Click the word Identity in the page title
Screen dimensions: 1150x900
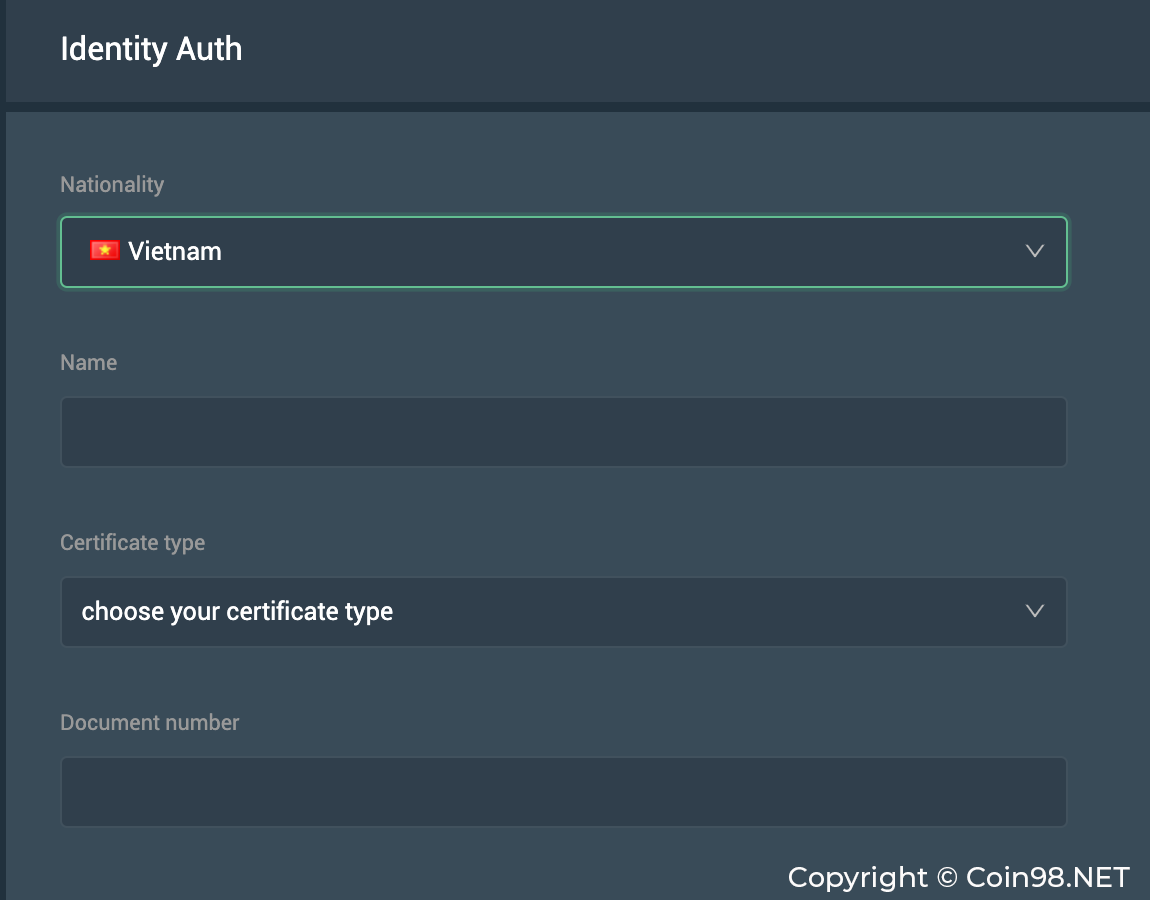pos(110,49)
